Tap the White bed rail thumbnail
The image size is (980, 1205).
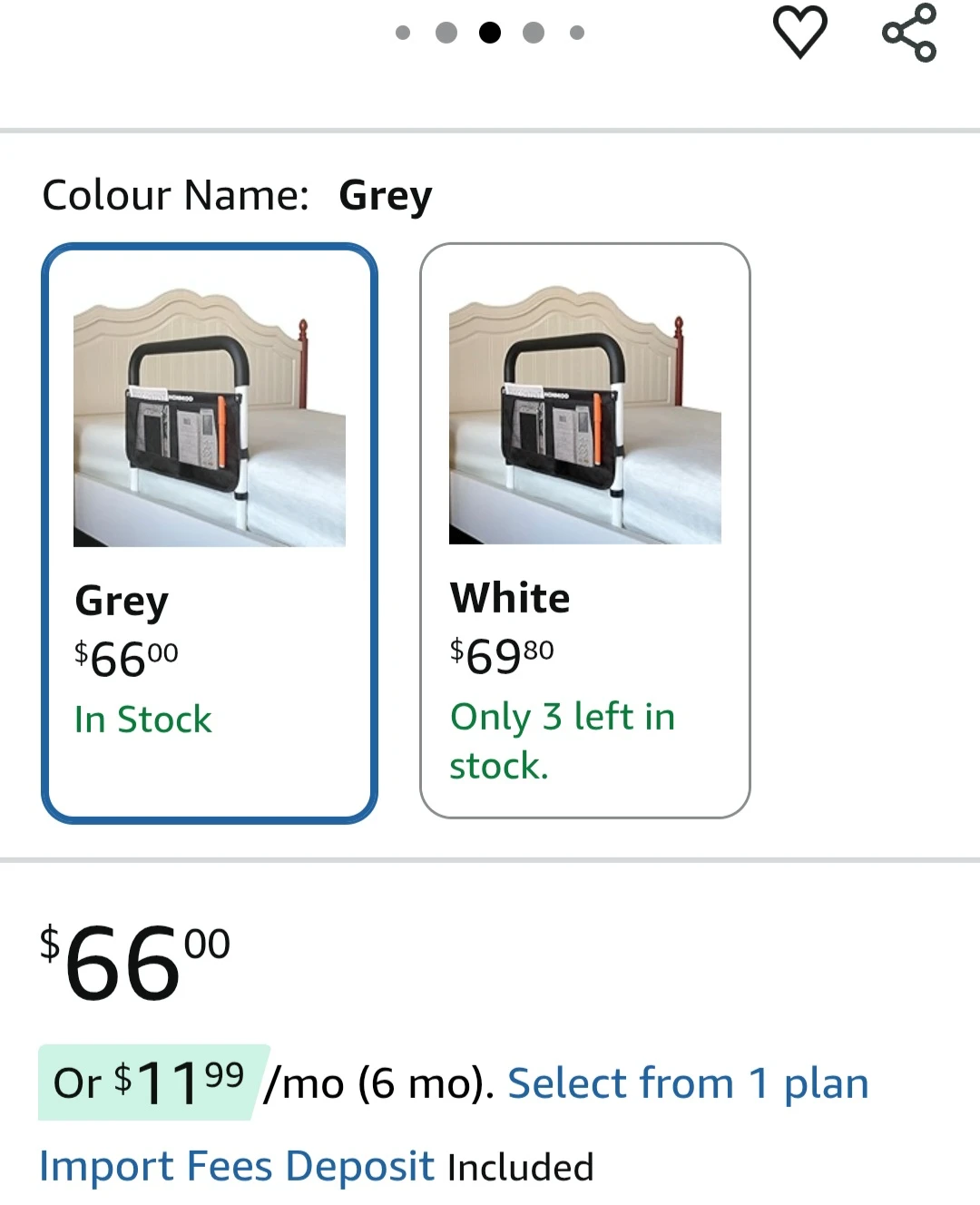[585, 416]
